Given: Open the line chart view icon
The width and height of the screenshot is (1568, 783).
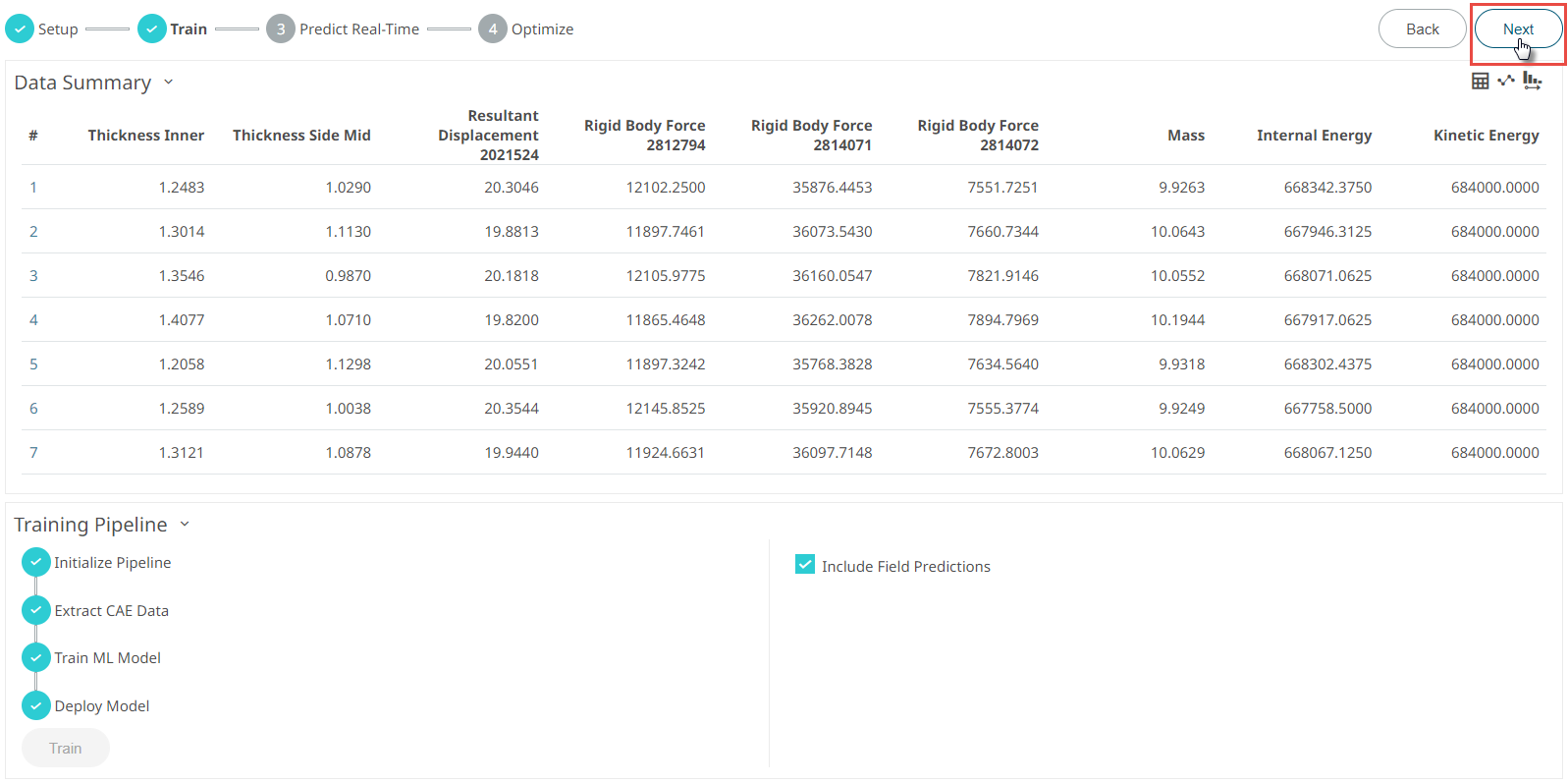Looking at the screenshot, I should [x=1505, y=81].
